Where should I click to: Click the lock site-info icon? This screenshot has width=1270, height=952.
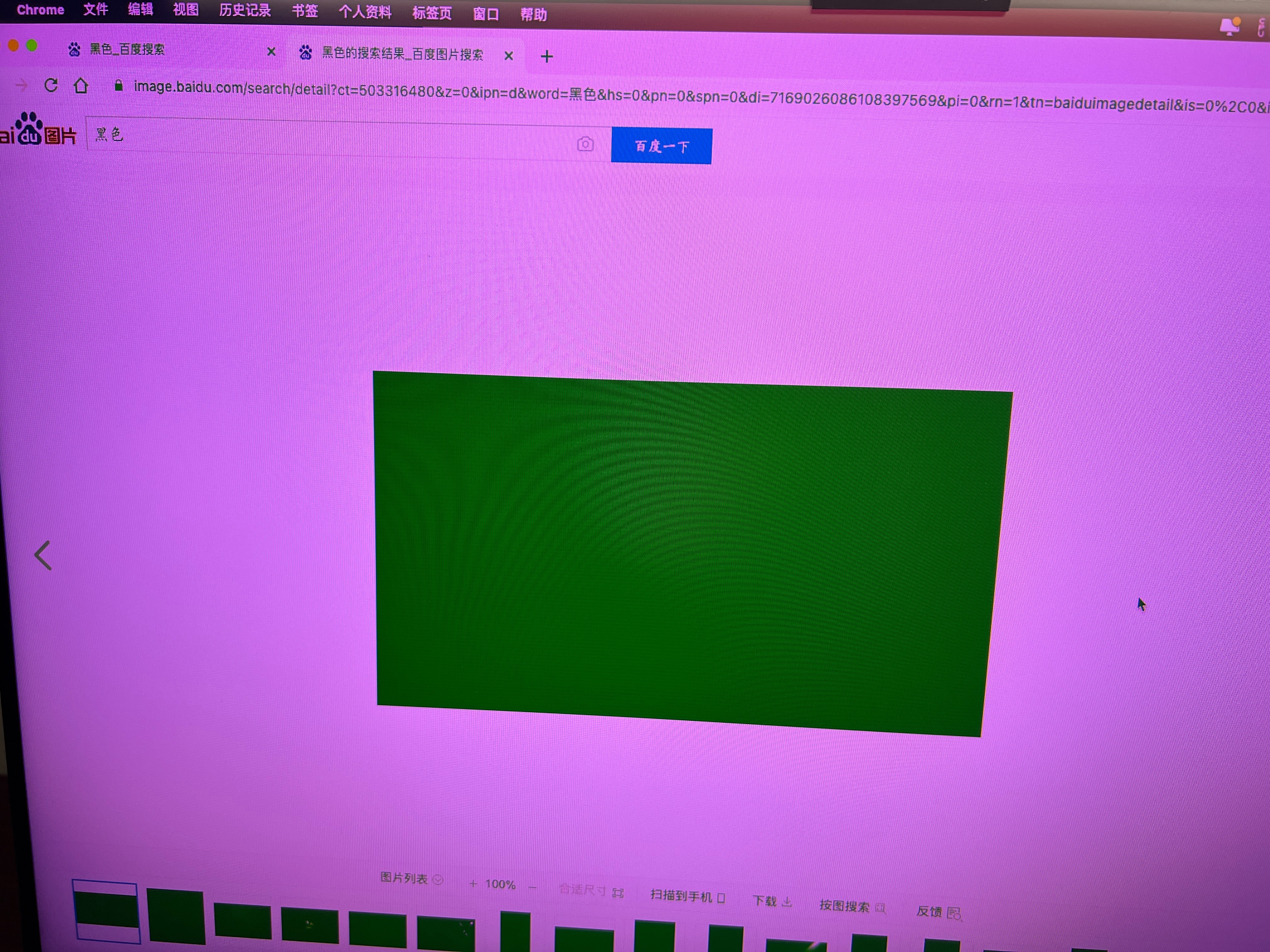[118, 86]
